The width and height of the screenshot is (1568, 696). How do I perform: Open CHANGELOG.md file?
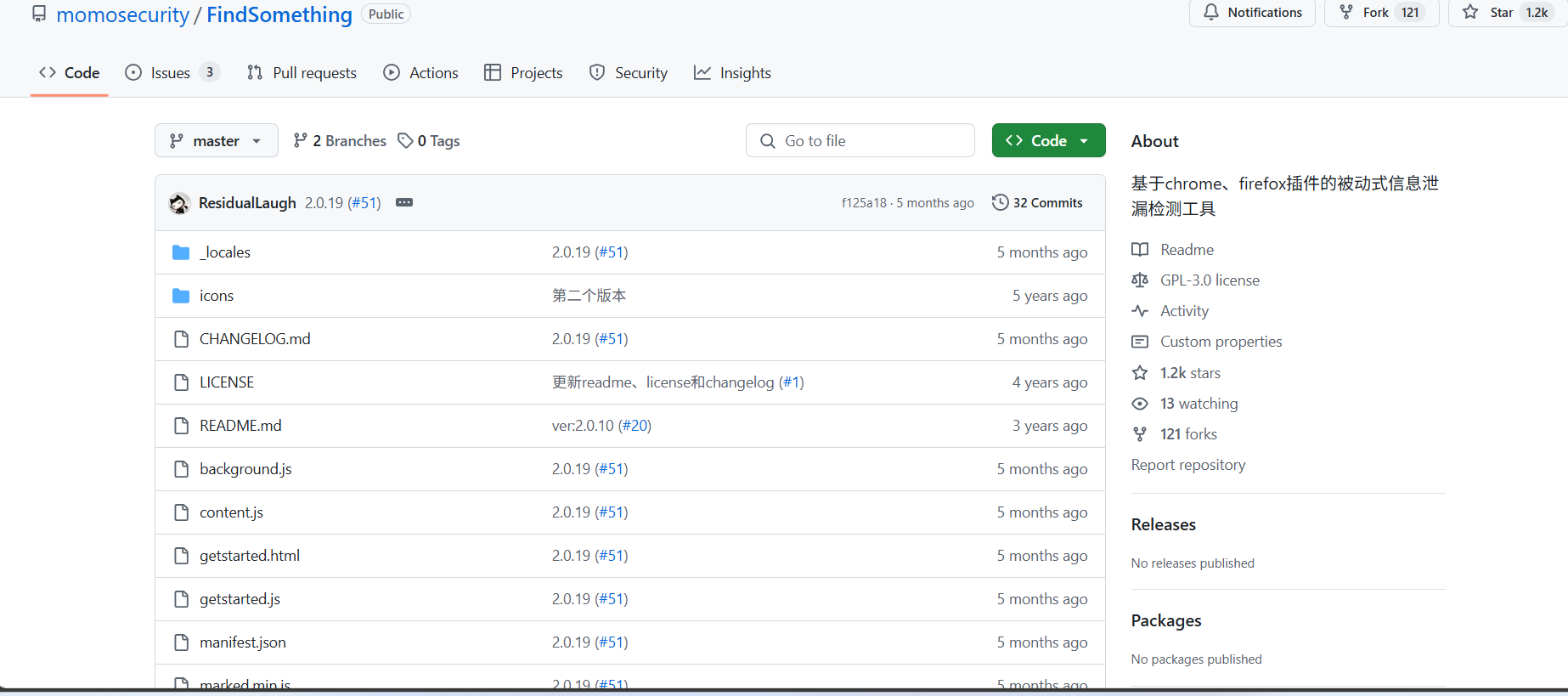click(255, 339)
